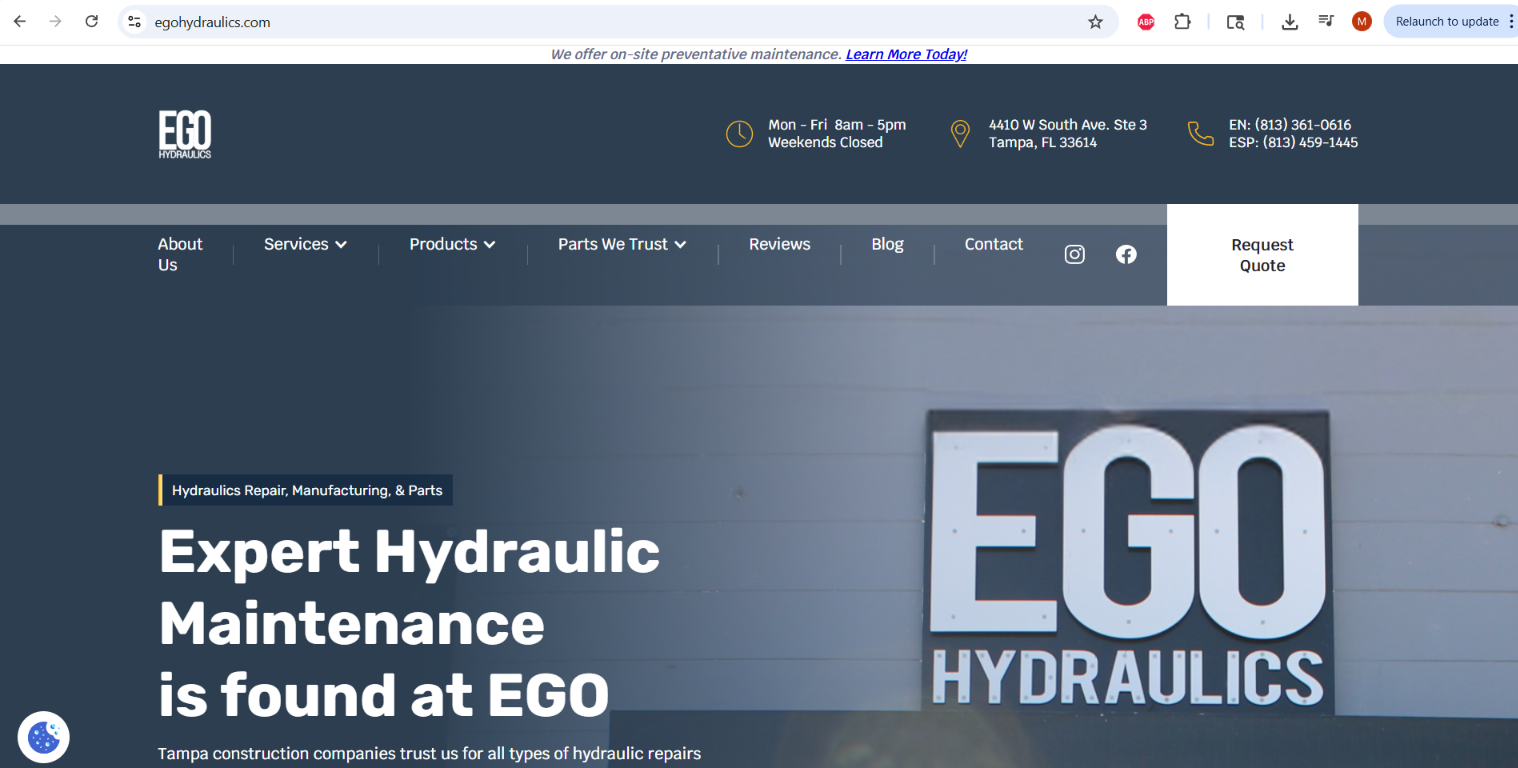
Task: Open the Chrome three-dot menu
Action: click(1511, 22)
